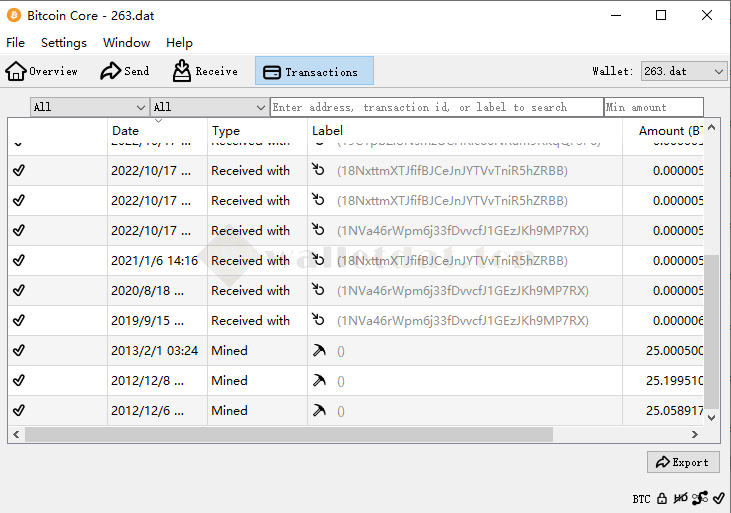Click the Send toolbar icon
The height and width of the screenshot is (513, 731).
coord(124,71)
